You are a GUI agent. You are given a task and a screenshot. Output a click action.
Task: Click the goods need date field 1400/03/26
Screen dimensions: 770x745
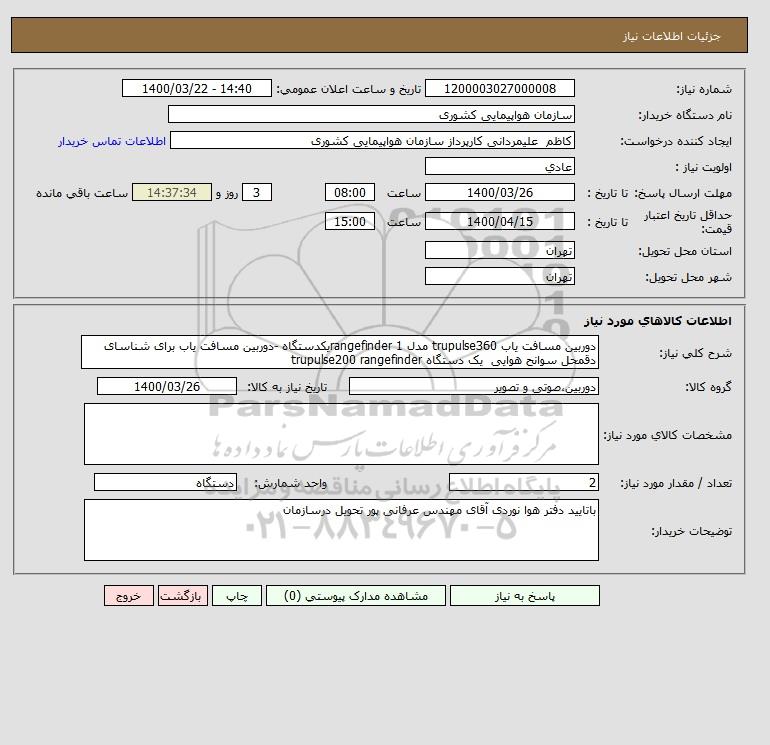(167, 386)
